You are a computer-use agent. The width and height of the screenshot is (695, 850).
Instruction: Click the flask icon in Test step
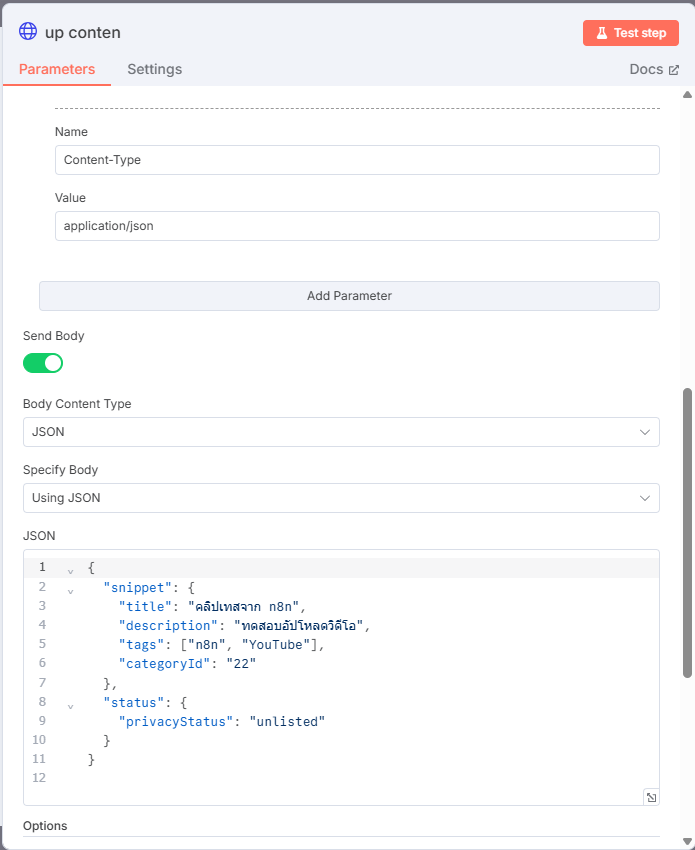pos(602,33)
